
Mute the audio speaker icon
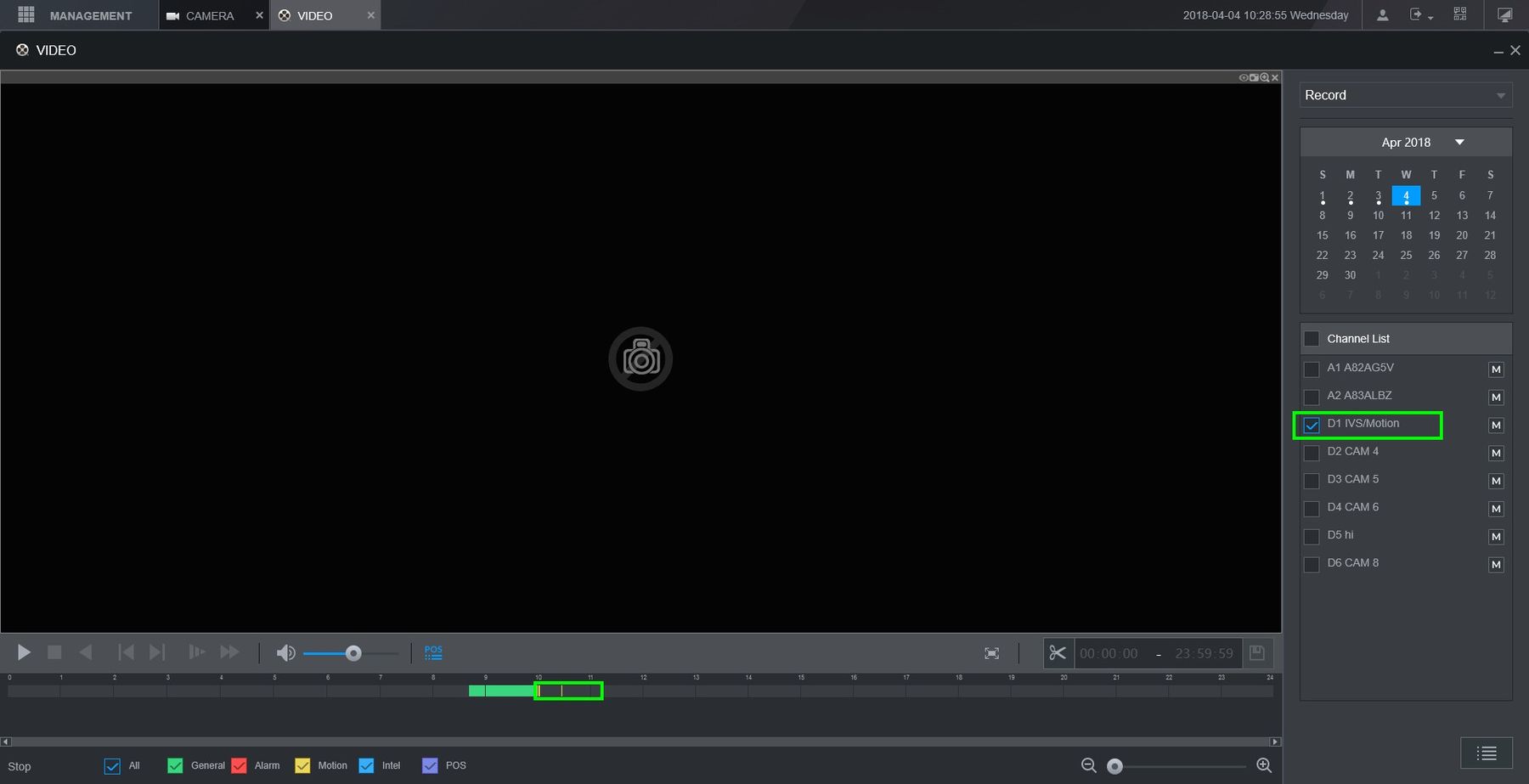(286, 653)
